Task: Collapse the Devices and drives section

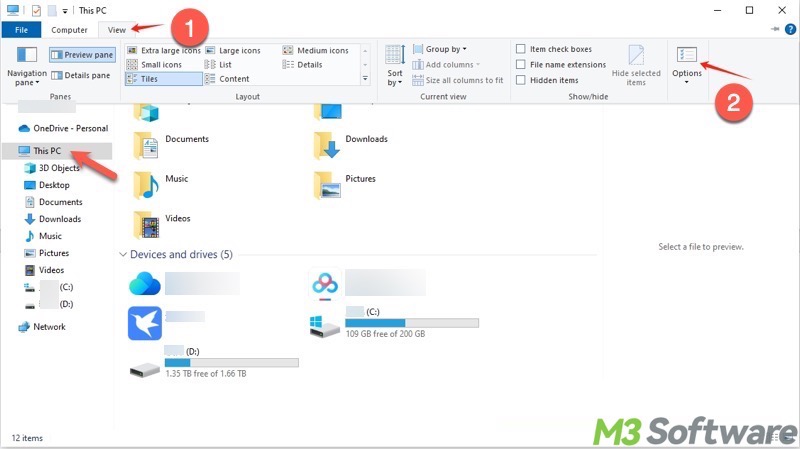Action: click(x=123, y=255)
